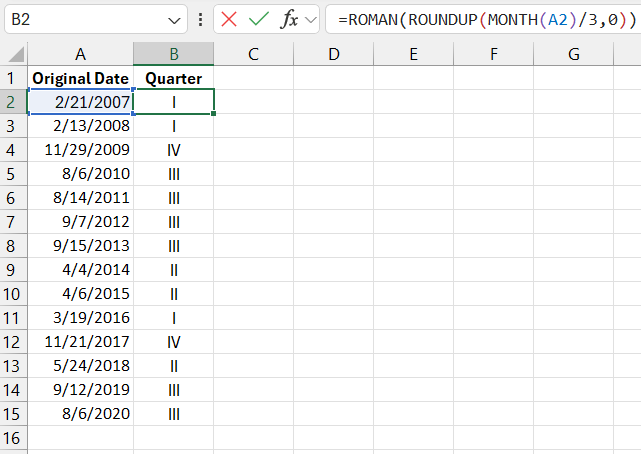Click the Quarter header cell
The height and width of the screenshot is (454, 641).
coord(173,77)
